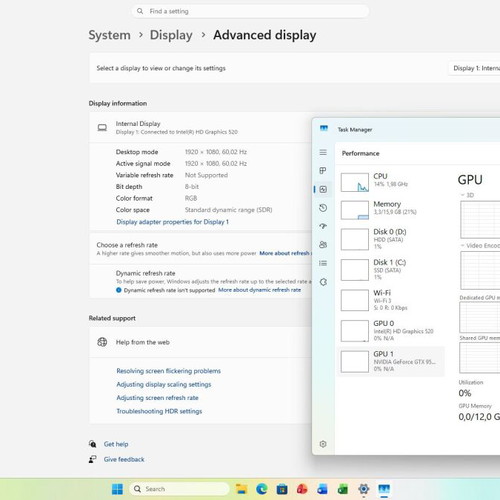Select GPU 0 Intel HD Graphics item

(391, 331)
